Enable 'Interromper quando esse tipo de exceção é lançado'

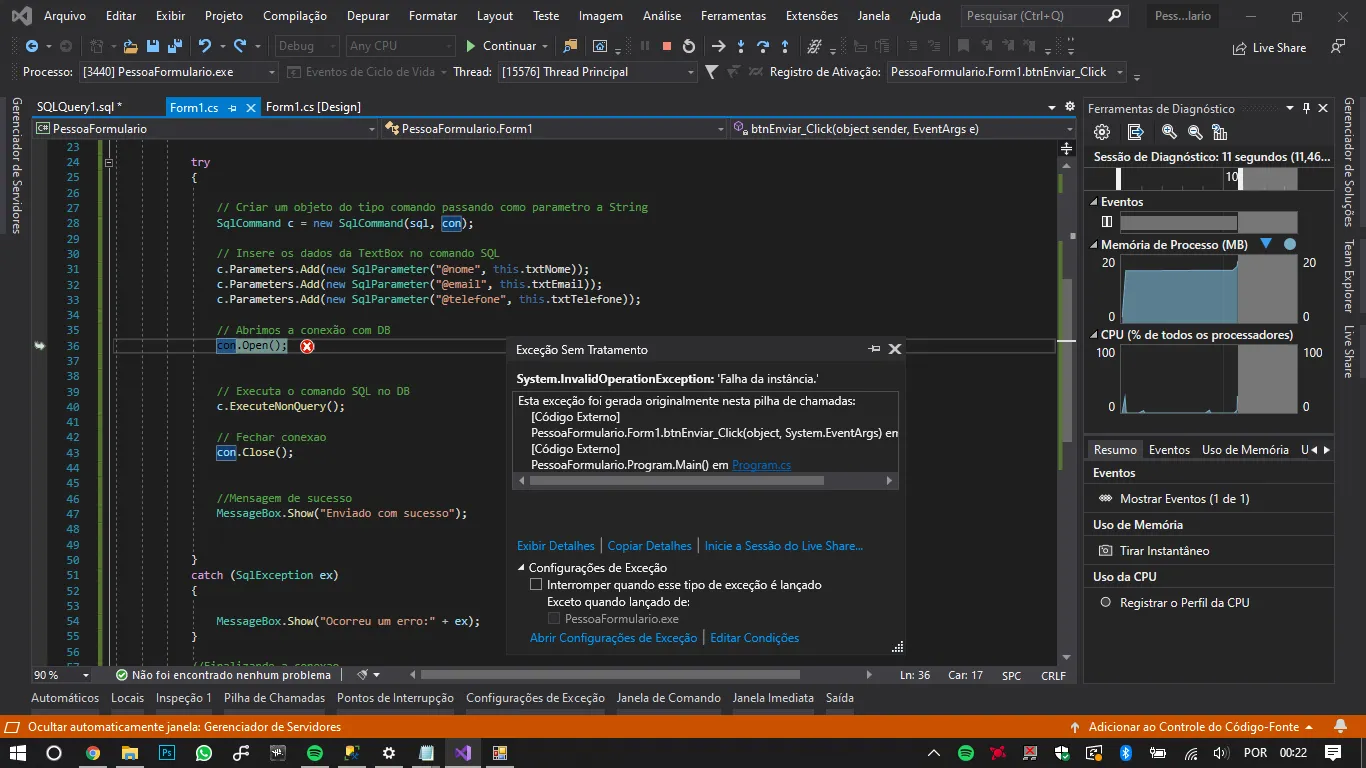(x=536, y=584)
